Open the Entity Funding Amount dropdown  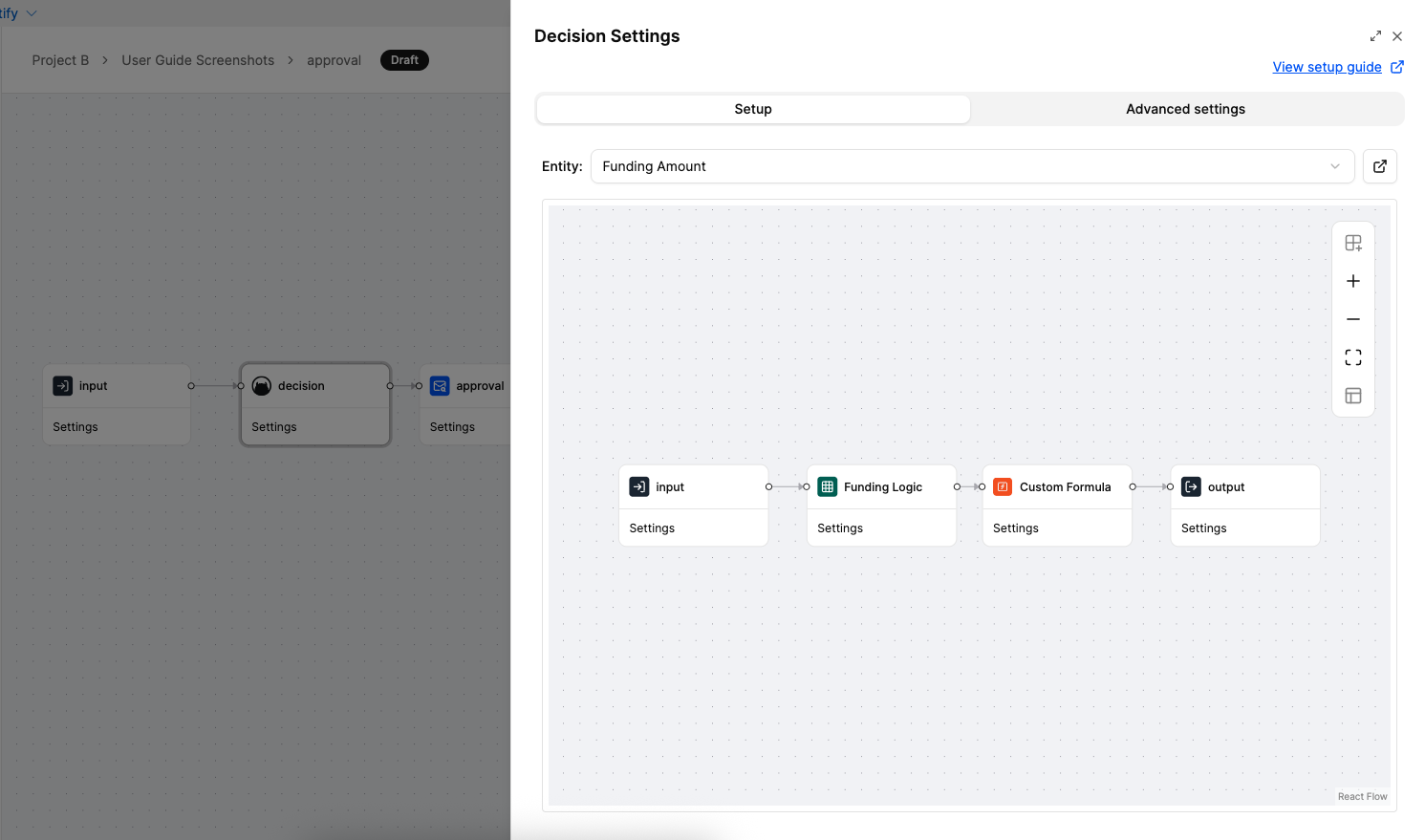pyautogui.click(x=972, y=166)
